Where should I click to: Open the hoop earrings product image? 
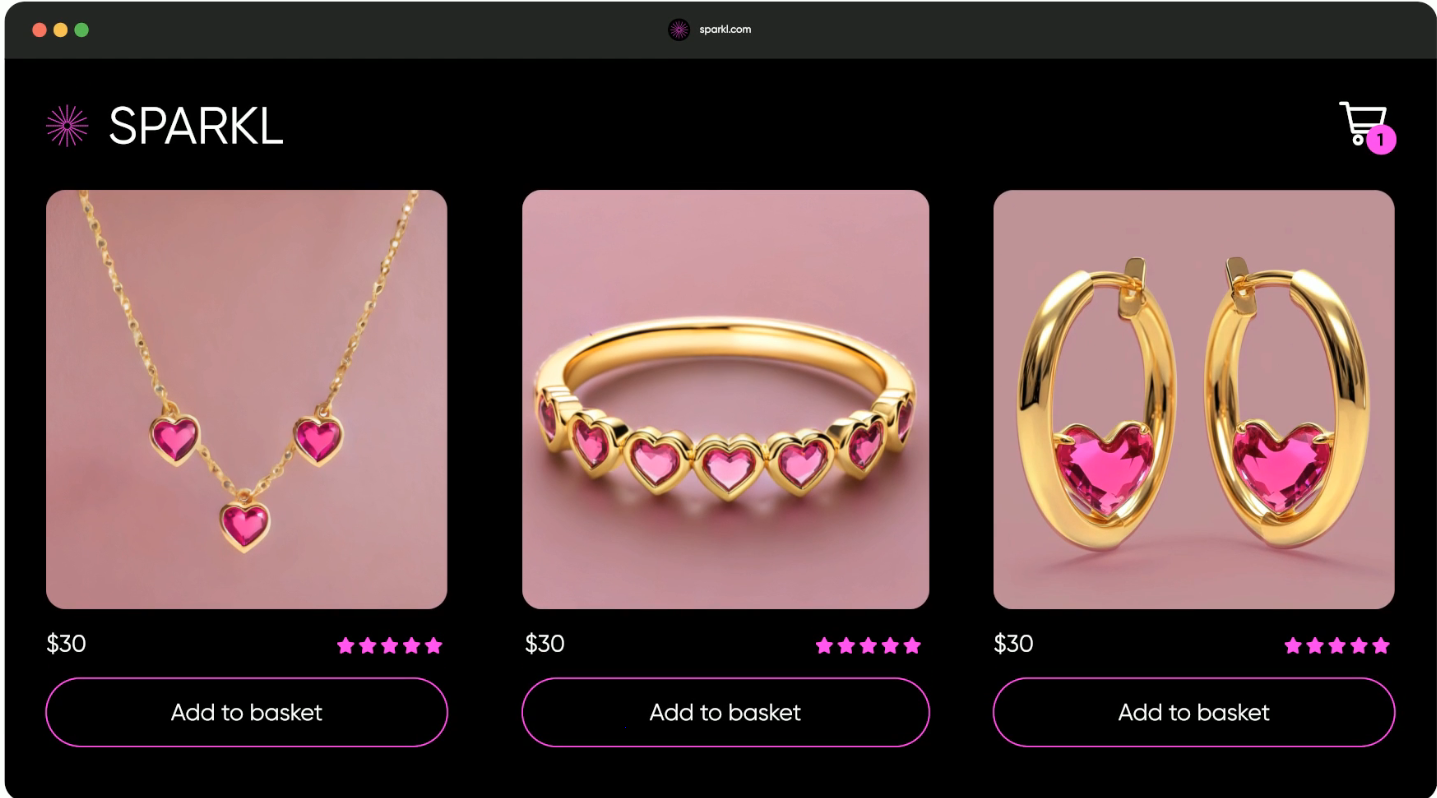1193,399
